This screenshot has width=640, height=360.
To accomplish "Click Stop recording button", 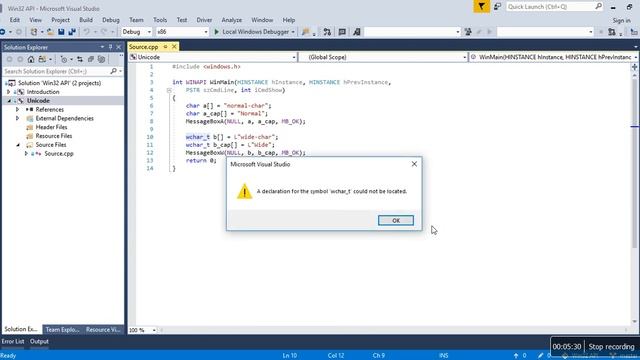I will pyautogui.click(x=611, y=347).
